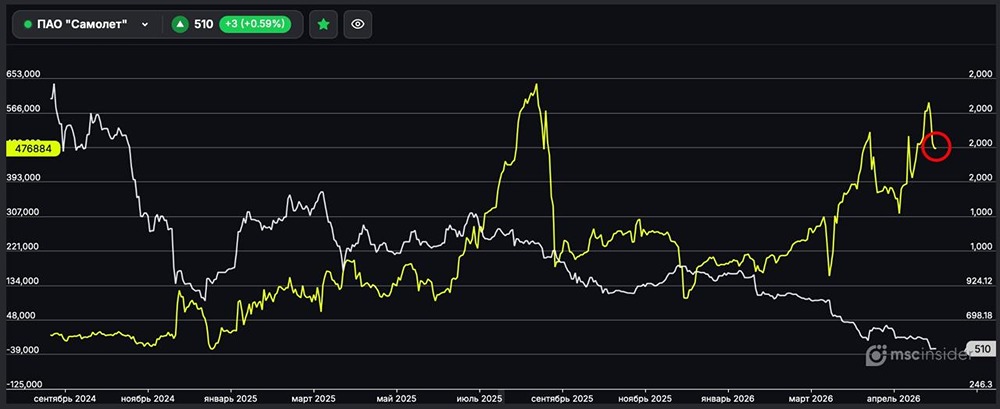Click the green up-arrow price indicator
Screen dimensions: 1000x409
(x=180, y=24)
